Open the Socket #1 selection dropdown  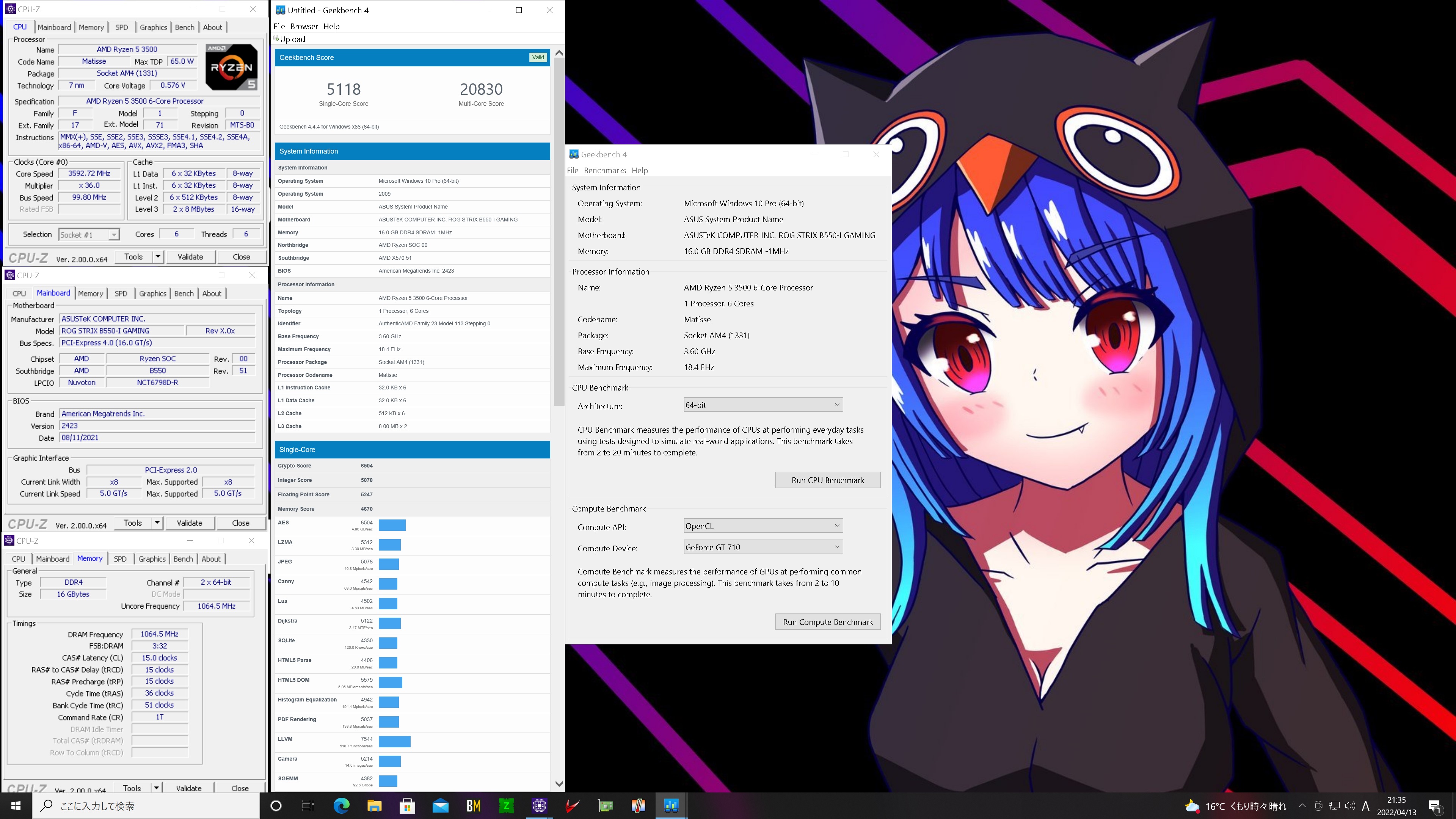coord(89,235)
